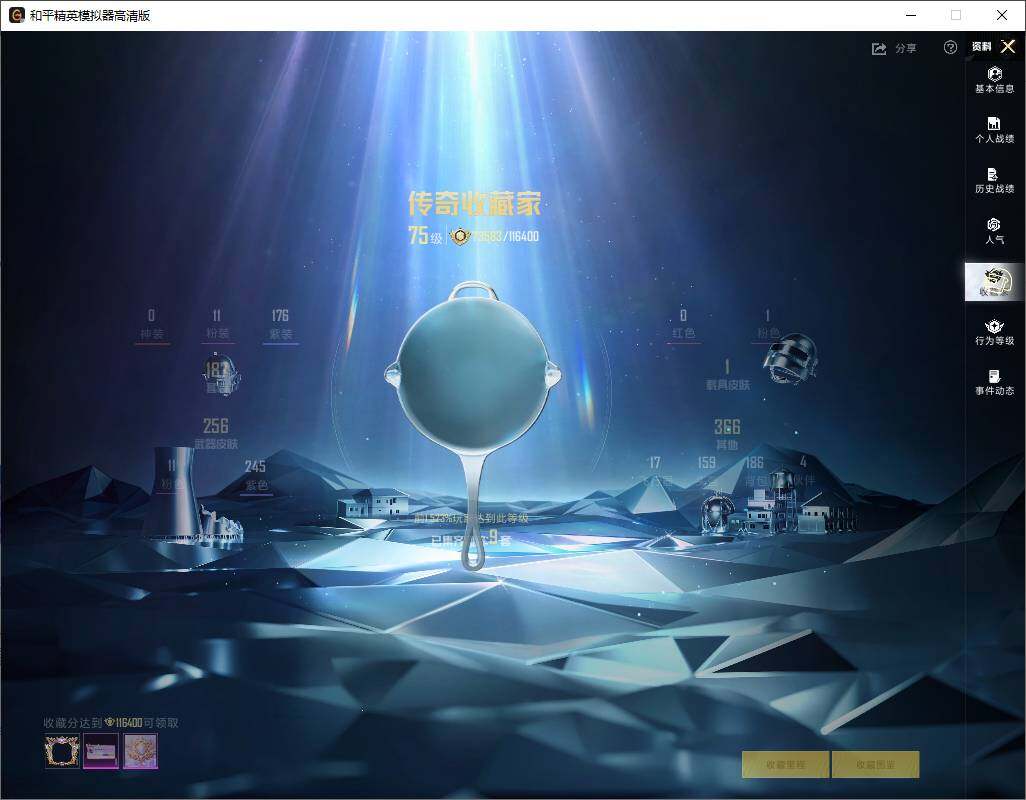Switch to the 人气 popularity tab

[x=994, y=231]
